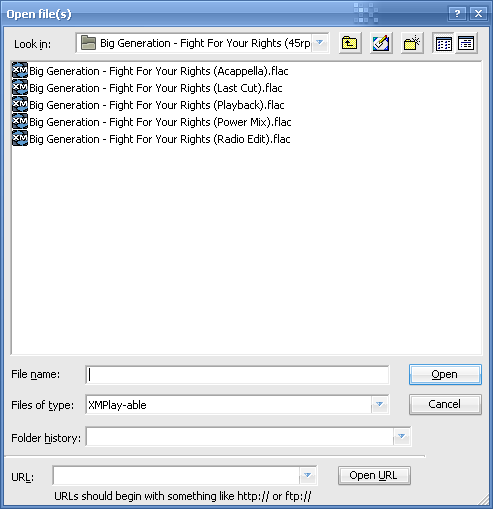
Task: Click the Cancel button
Action: (x=445, y=404)
